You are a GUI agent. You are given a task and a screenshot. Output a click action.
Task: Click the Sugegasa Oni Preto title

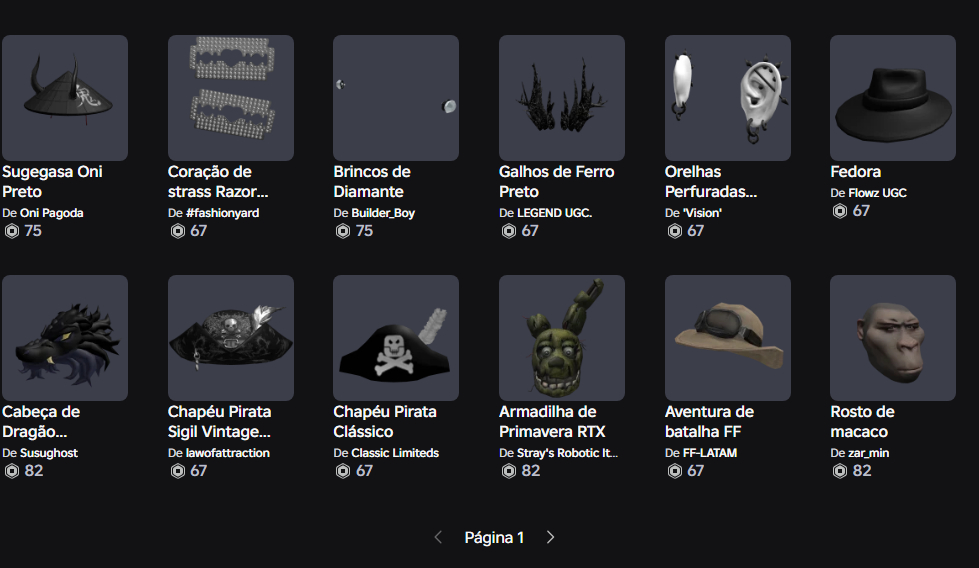[x=52, y=182]
